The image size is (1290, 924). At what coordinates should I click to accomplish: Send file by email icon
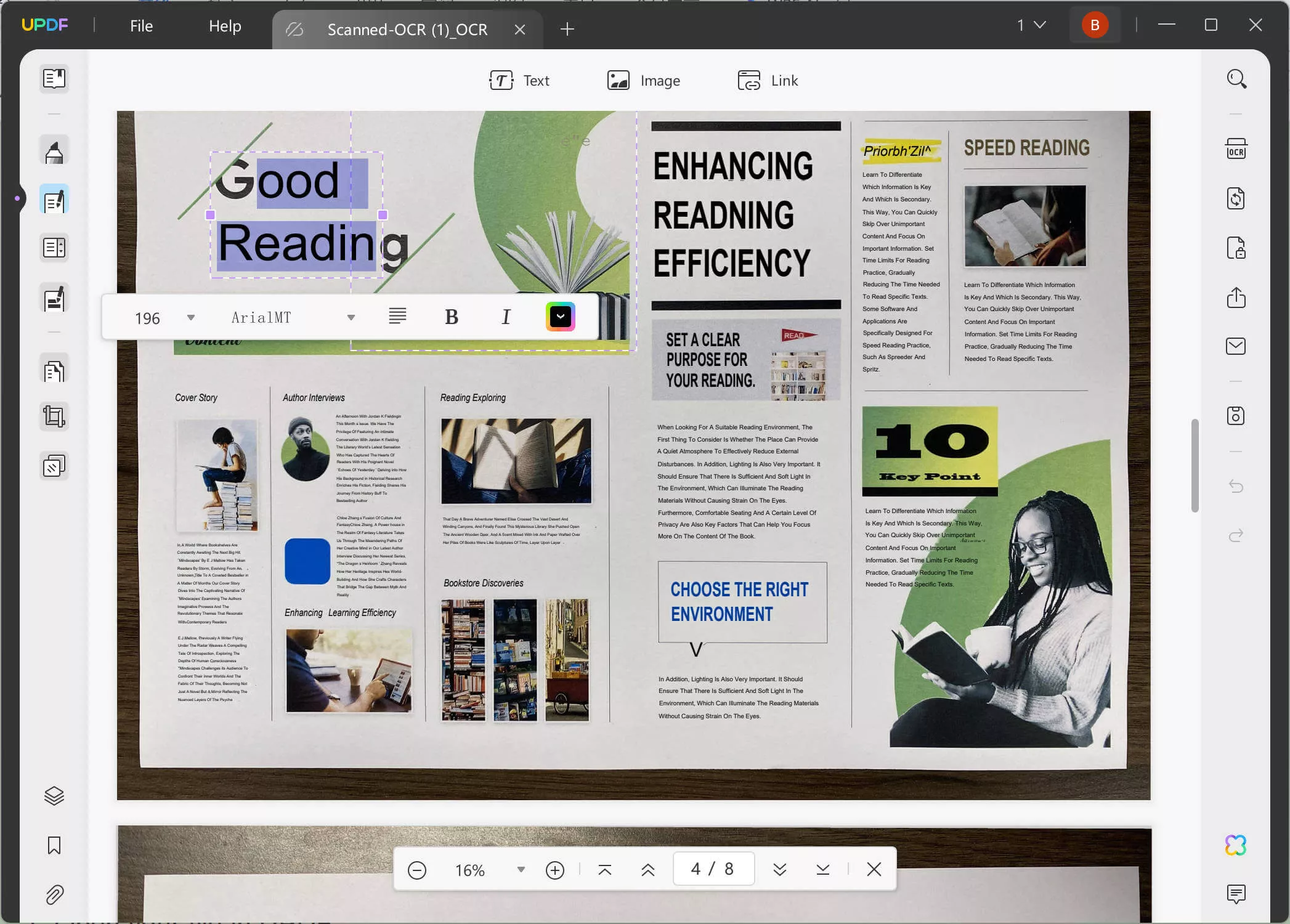pyautogui.click(x=1236, y=346)
